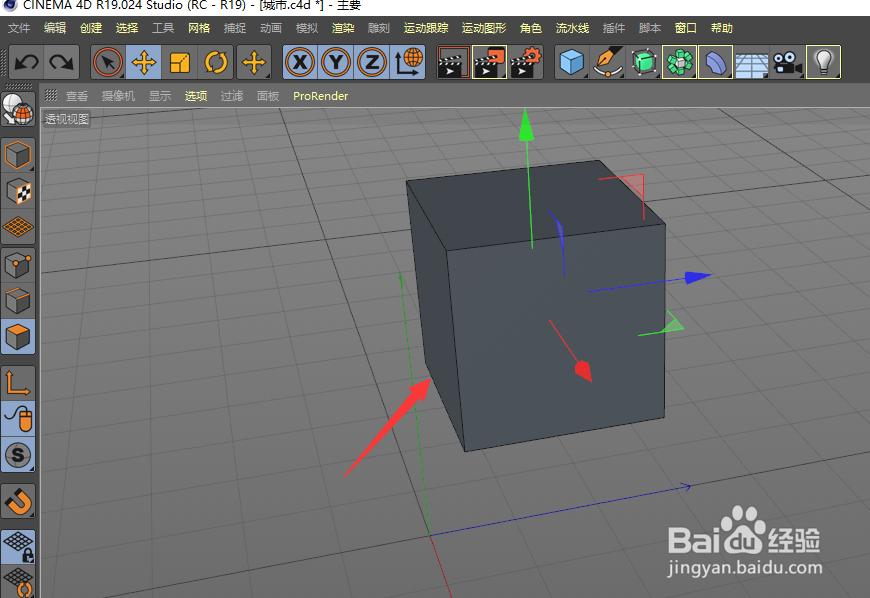Add a Cube primitive object
The height and width of the screenshot is (598, 870).
tap(572, 62)
